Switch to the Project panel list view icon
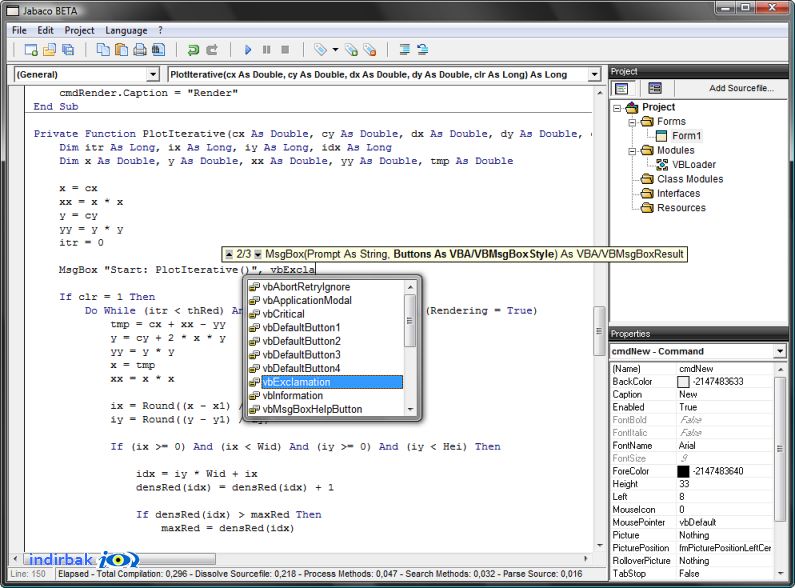This screenshot has width=795, height=588. pyautogui.click(x=655, y=88)
